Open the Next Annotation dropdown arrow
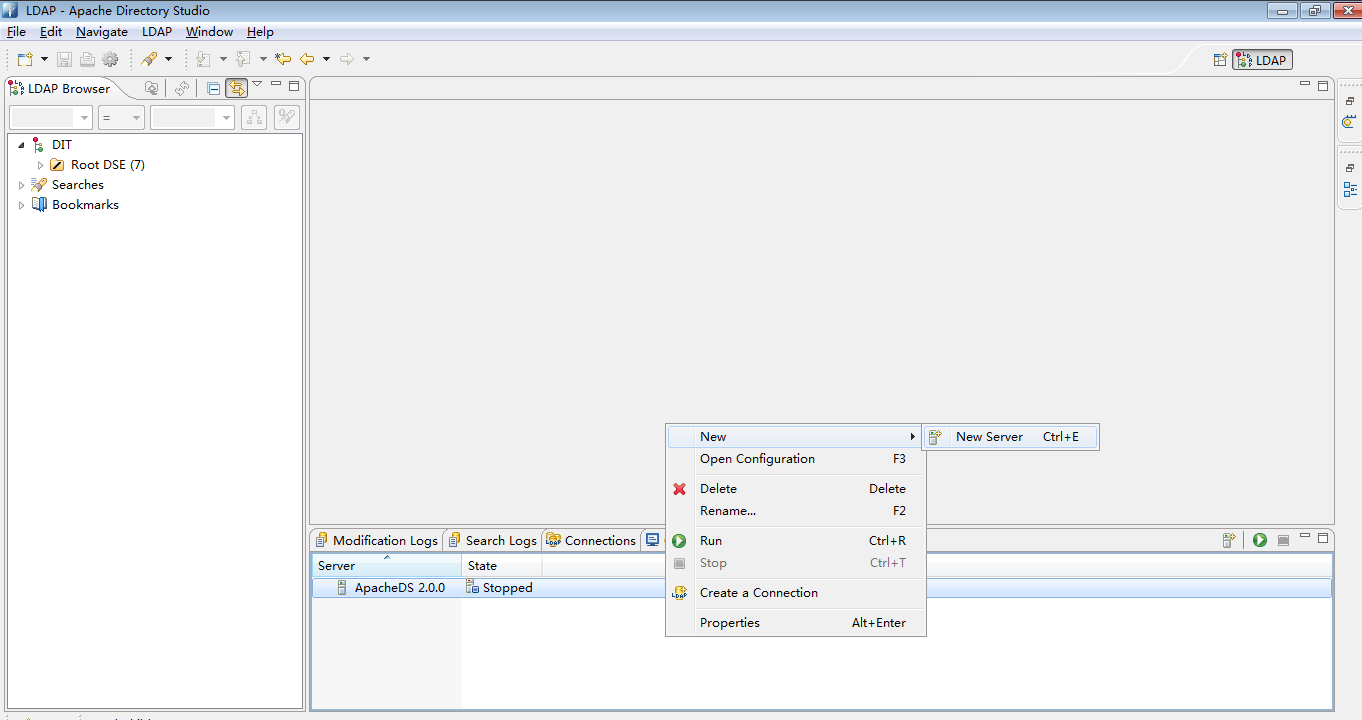This screenshot has height=720, width=1362. pyautogui.click(x=223, y=59)
